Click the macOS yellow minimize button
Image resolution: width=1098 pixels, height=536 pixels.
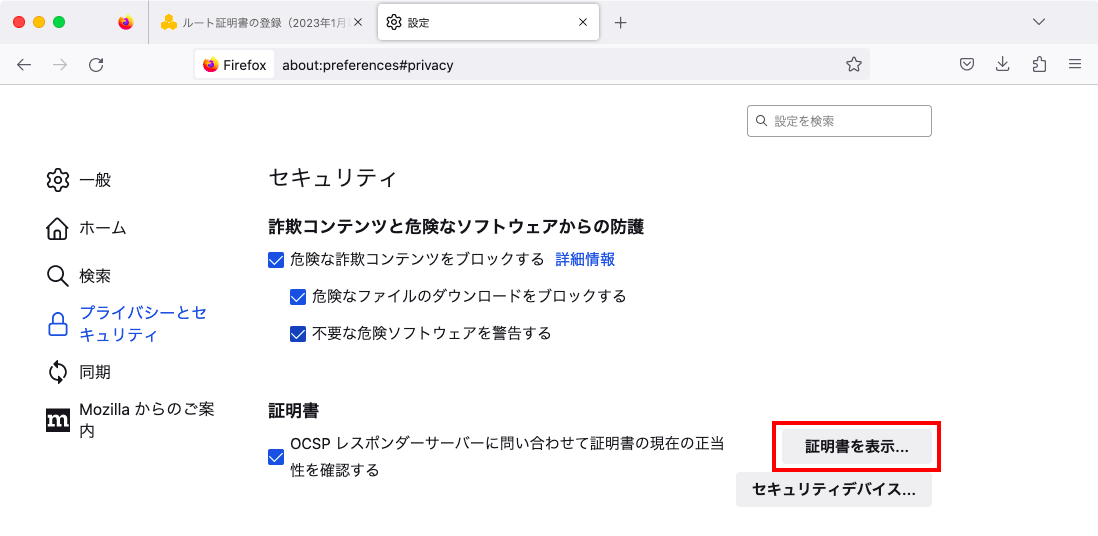(x=39, y=22)
